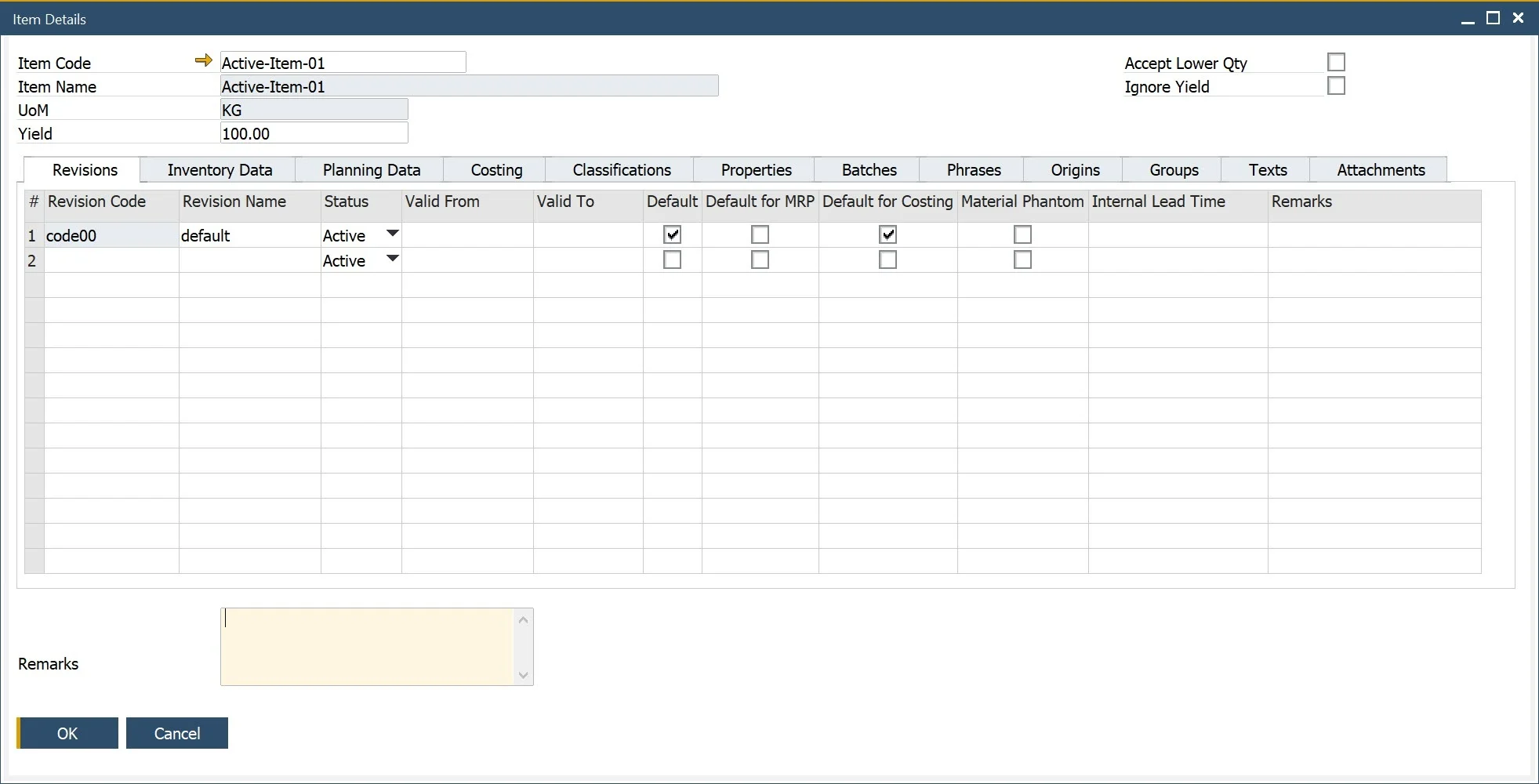This screenshot has width=1539, height=784.
Task: Click the golden link arrow beside Item Code
Action: (x=203, y=61)
